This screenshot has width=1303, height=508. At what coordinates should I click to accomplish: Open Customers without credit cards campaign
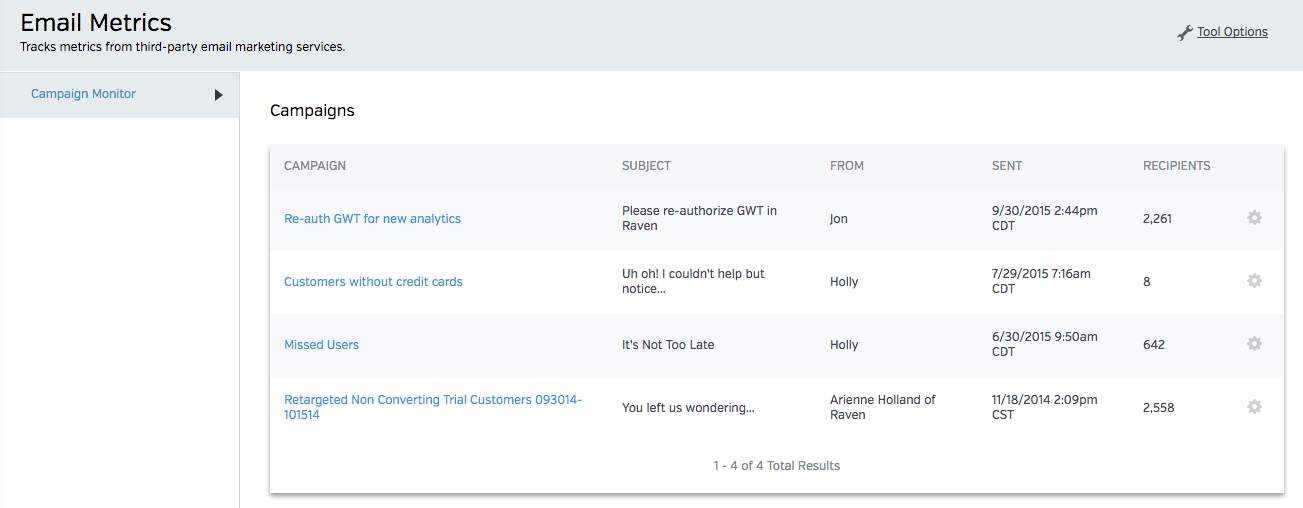pos(373,282)
